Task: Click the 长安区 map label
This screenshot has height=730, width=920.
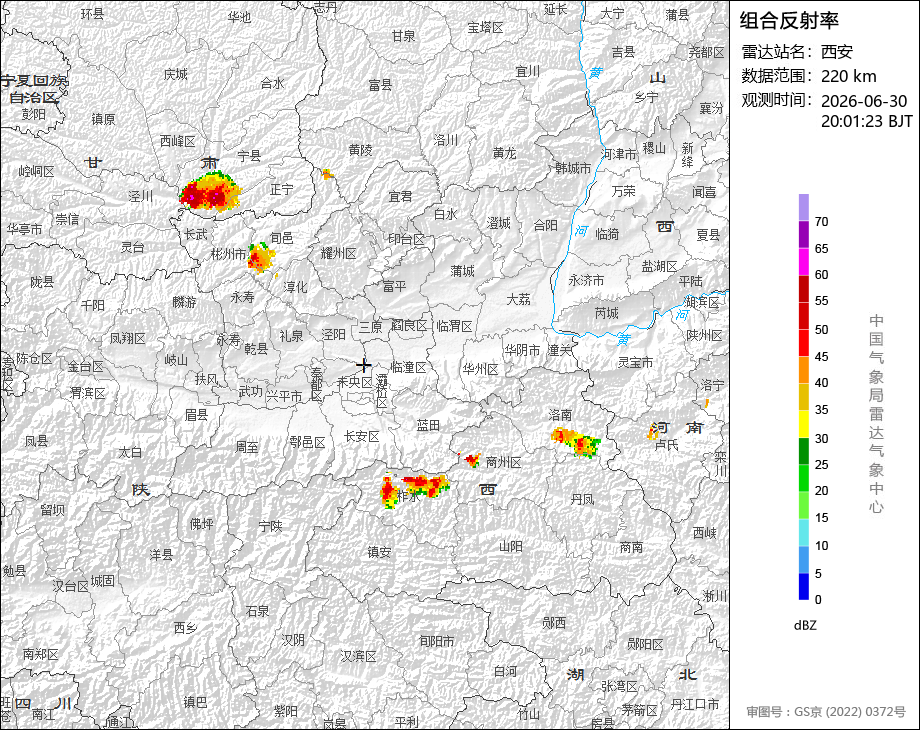Action: 361,436
